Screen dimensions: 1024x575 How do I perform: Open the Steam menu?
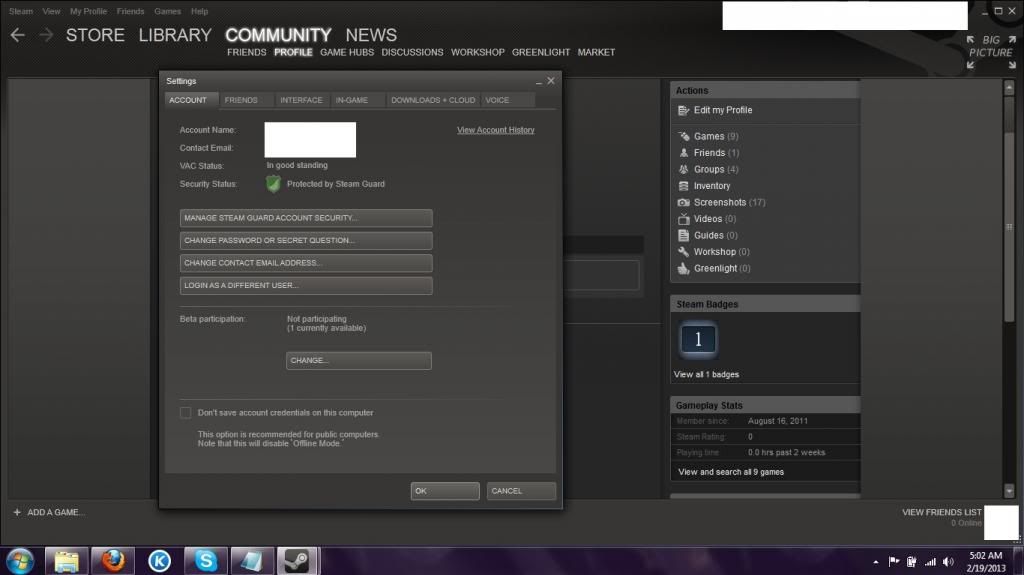tap(21, 11)
